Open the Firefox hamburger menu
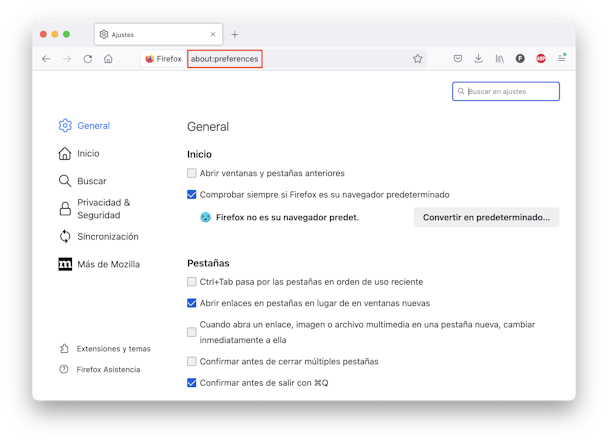Screen dimensions: 608x443 pos(561,58)
